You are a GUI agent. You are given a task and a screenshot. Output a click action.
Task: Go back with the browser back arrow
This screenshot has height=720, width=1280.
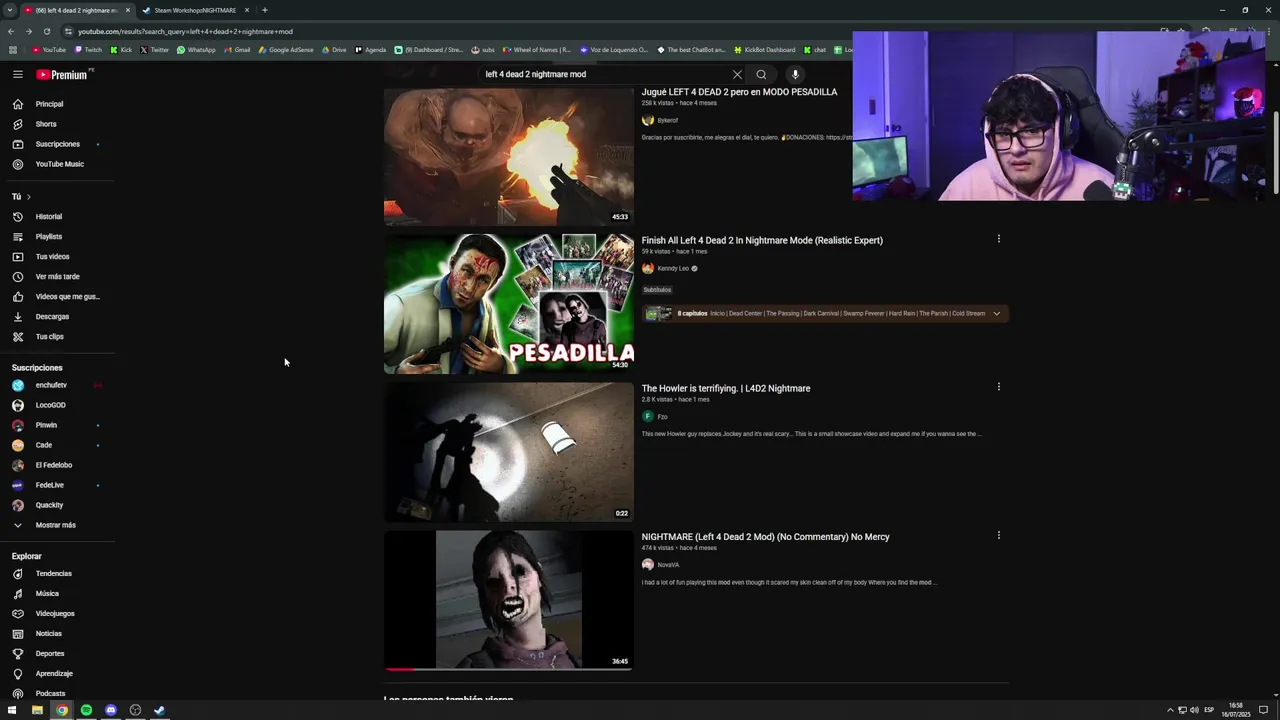pyautogui.click(x=11, y=31)
